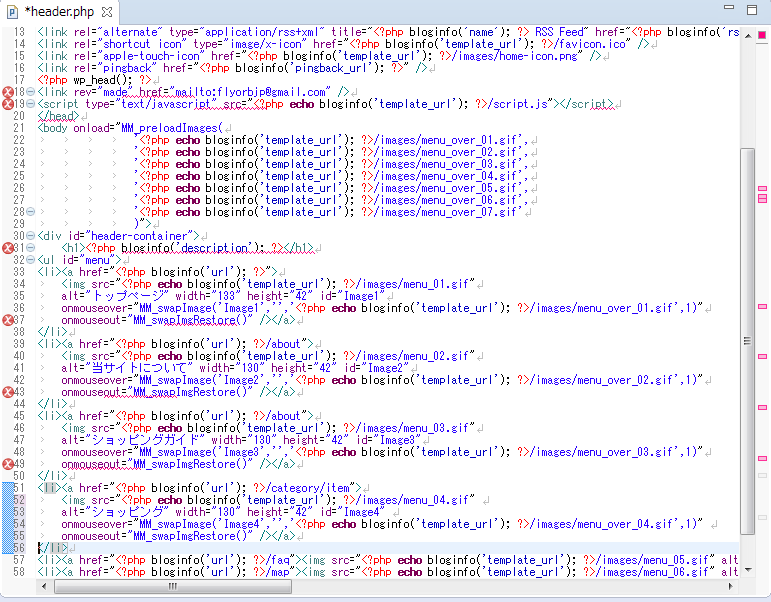Viewport: 771px width, 602px height.
Task: Click error marker on line 49
Action: [8, 464]
